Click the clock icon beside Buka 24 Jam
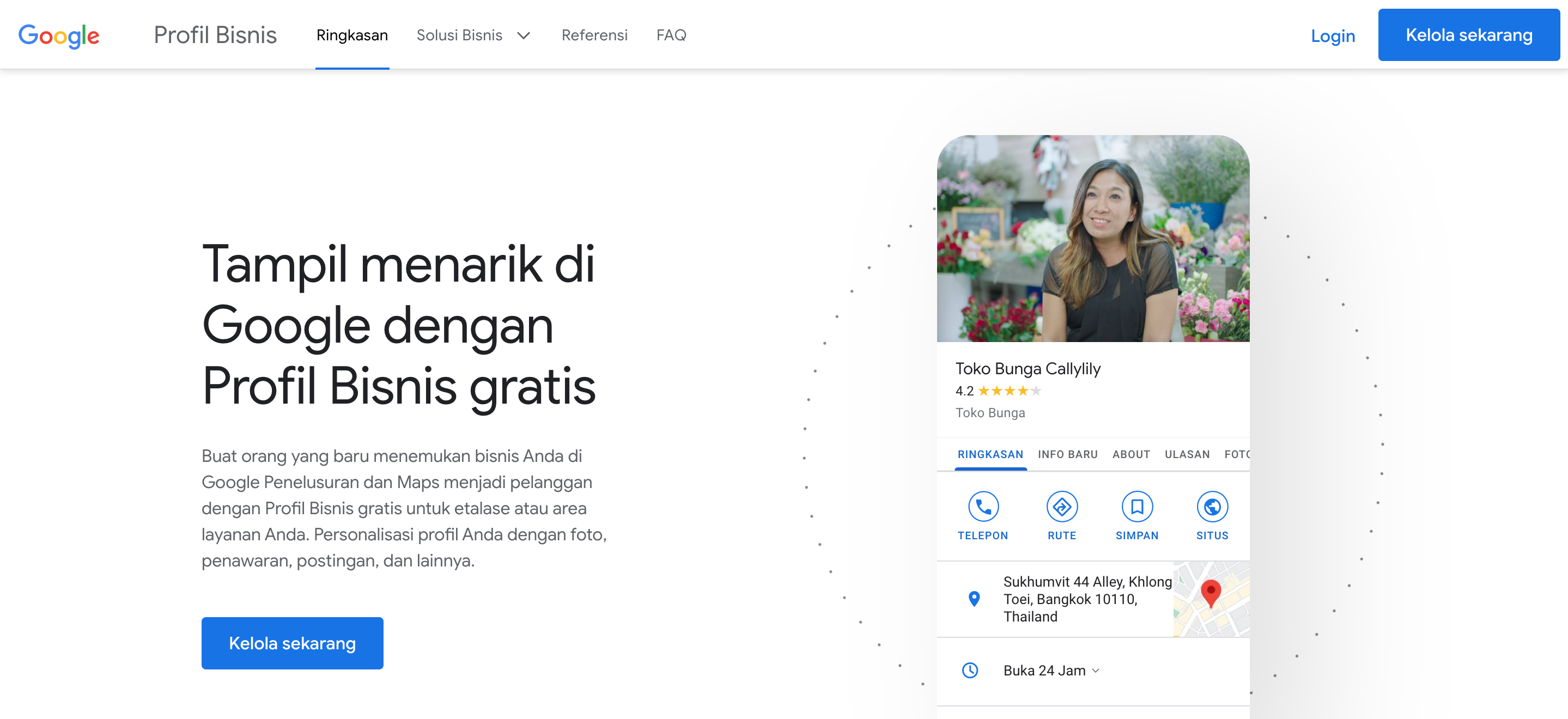Image resolution: width=1568 pixels, height=719 pixels. click(970, 671)
